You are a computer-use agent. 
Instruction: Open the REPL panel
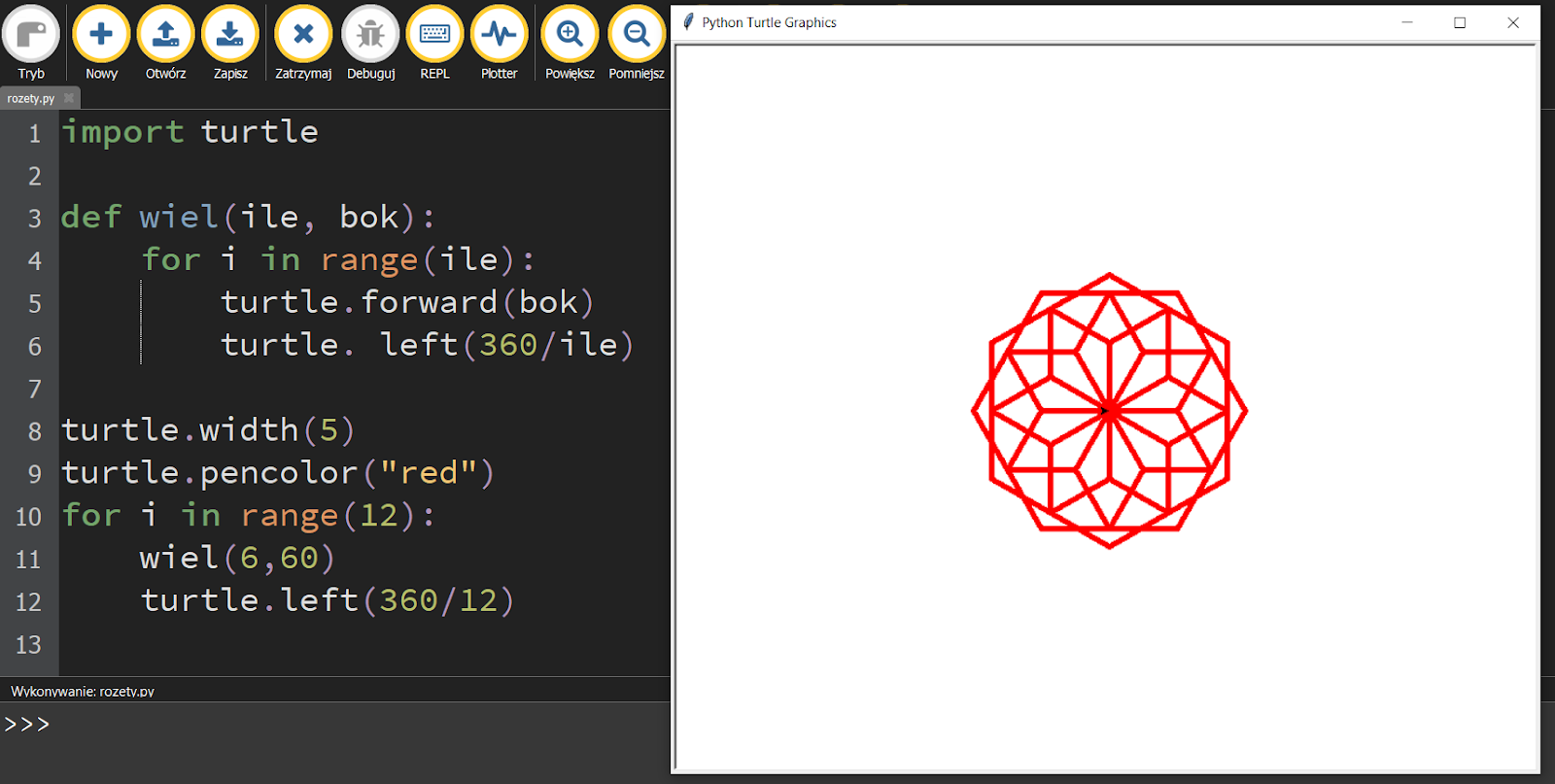(x=434, y=43)
